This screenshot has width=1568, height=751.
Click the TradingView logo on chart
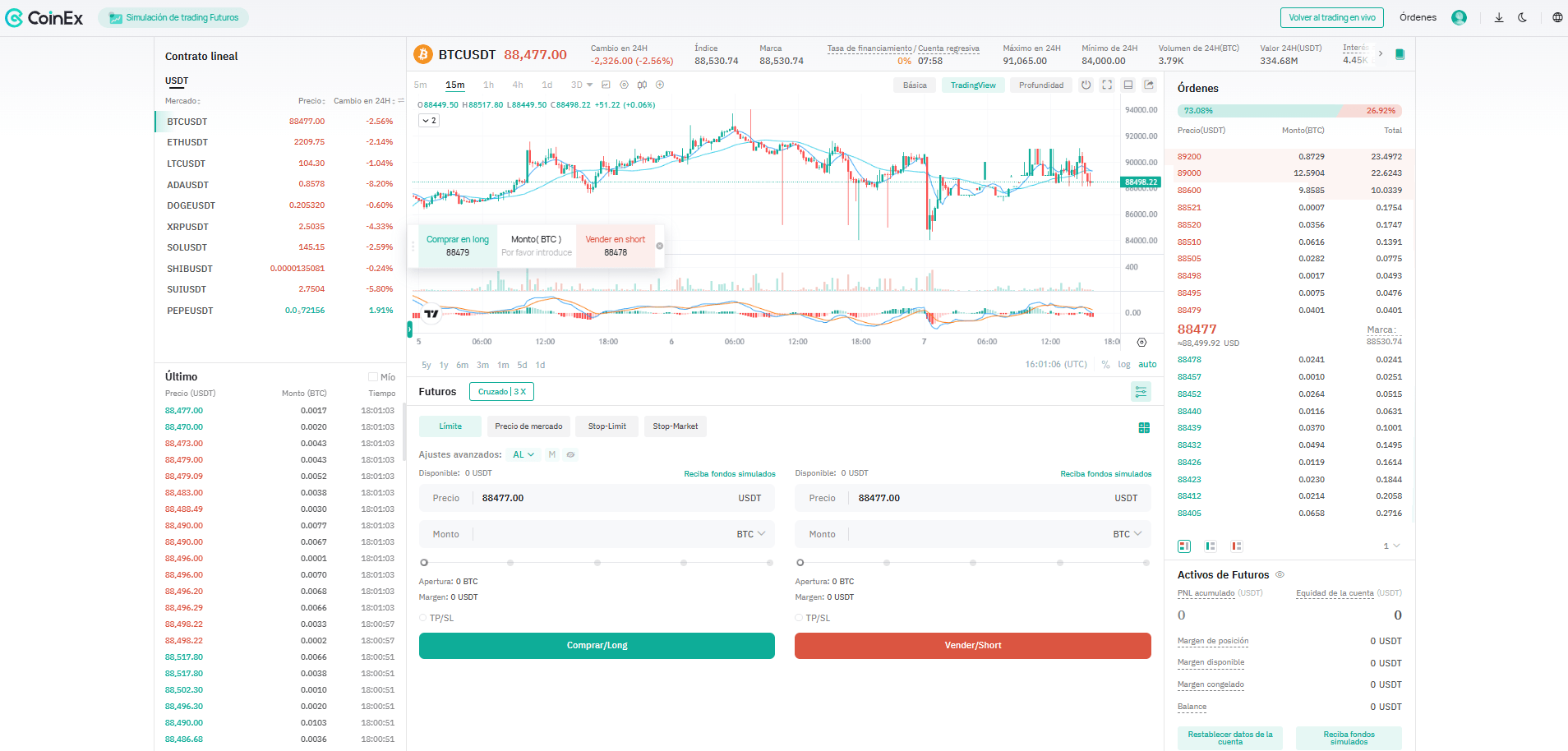[431, 313]
